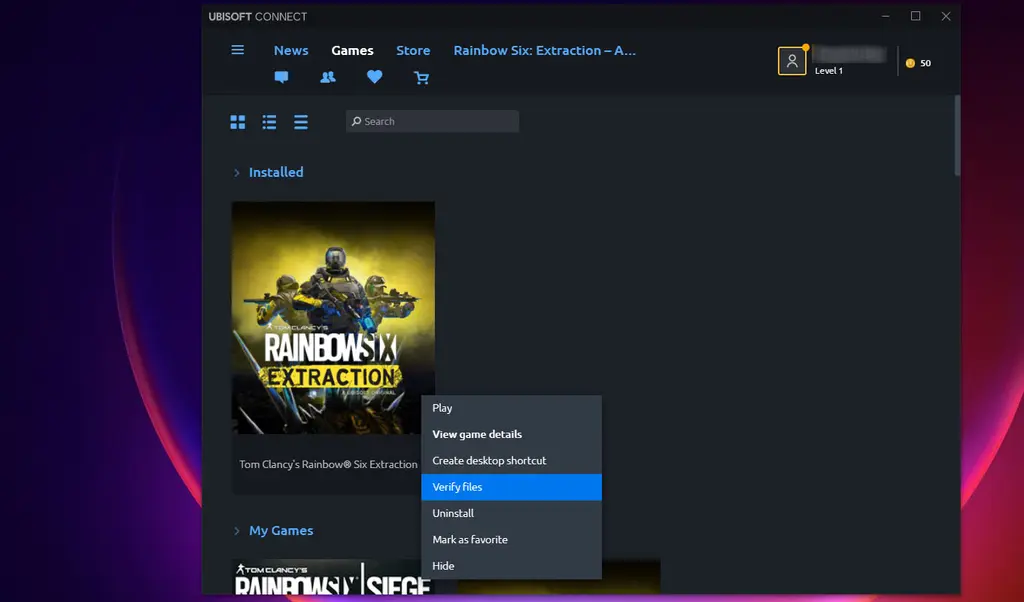
Task: Switch to detailed list view
Action: 269,122
